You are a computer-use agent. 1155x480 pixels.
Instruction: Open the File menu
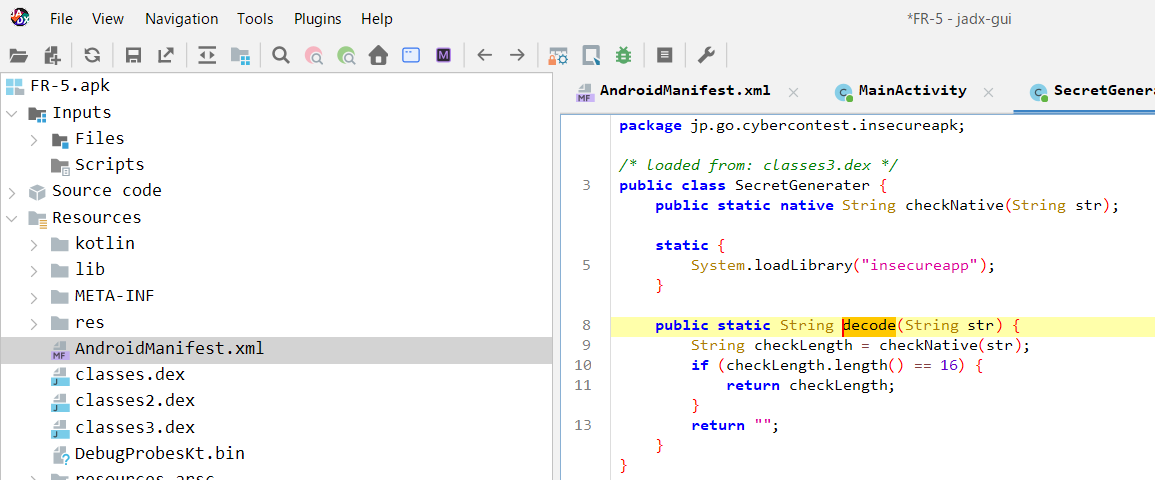(61, 19)
